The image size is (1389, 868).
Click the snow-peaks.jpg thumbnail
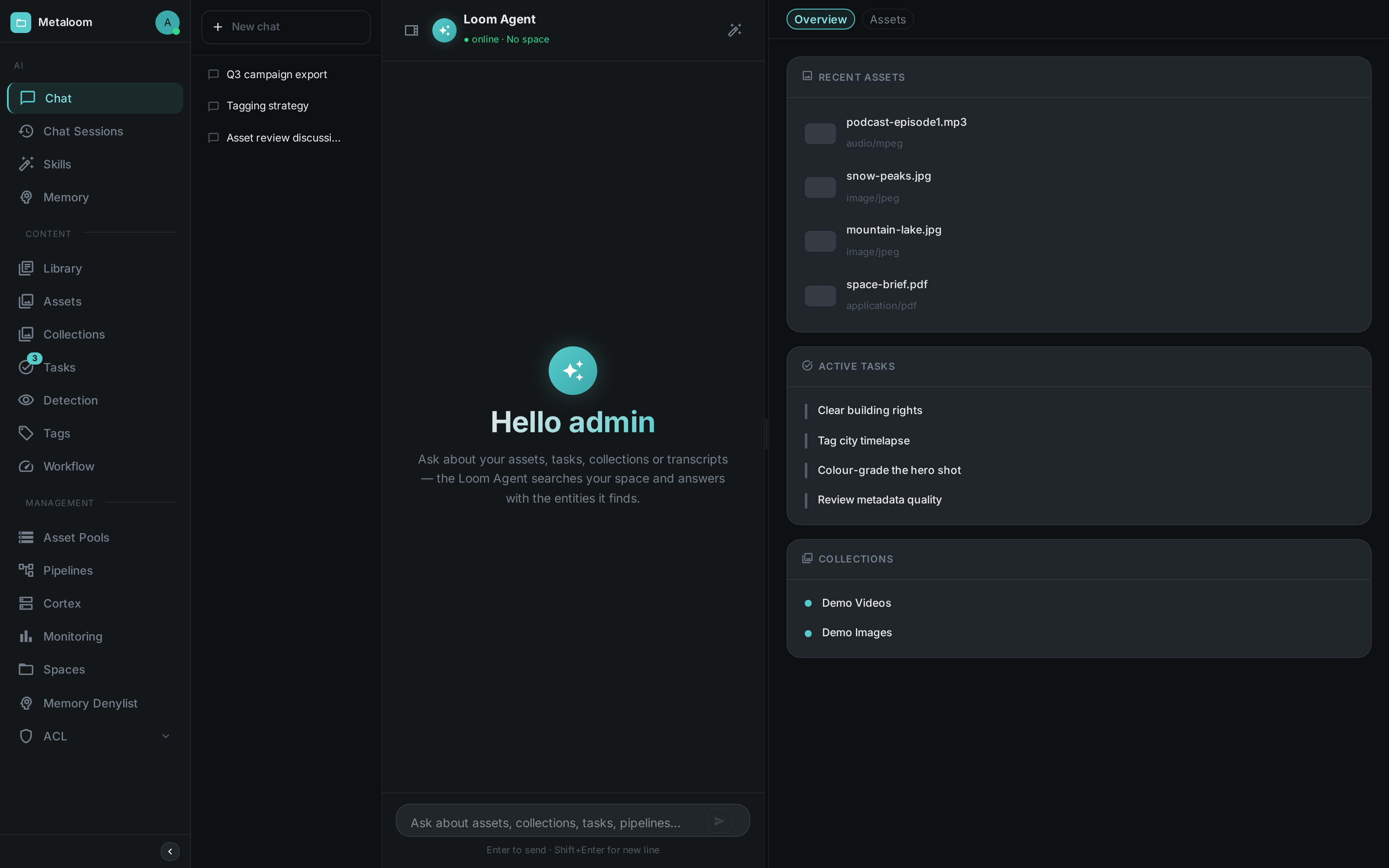820,188
